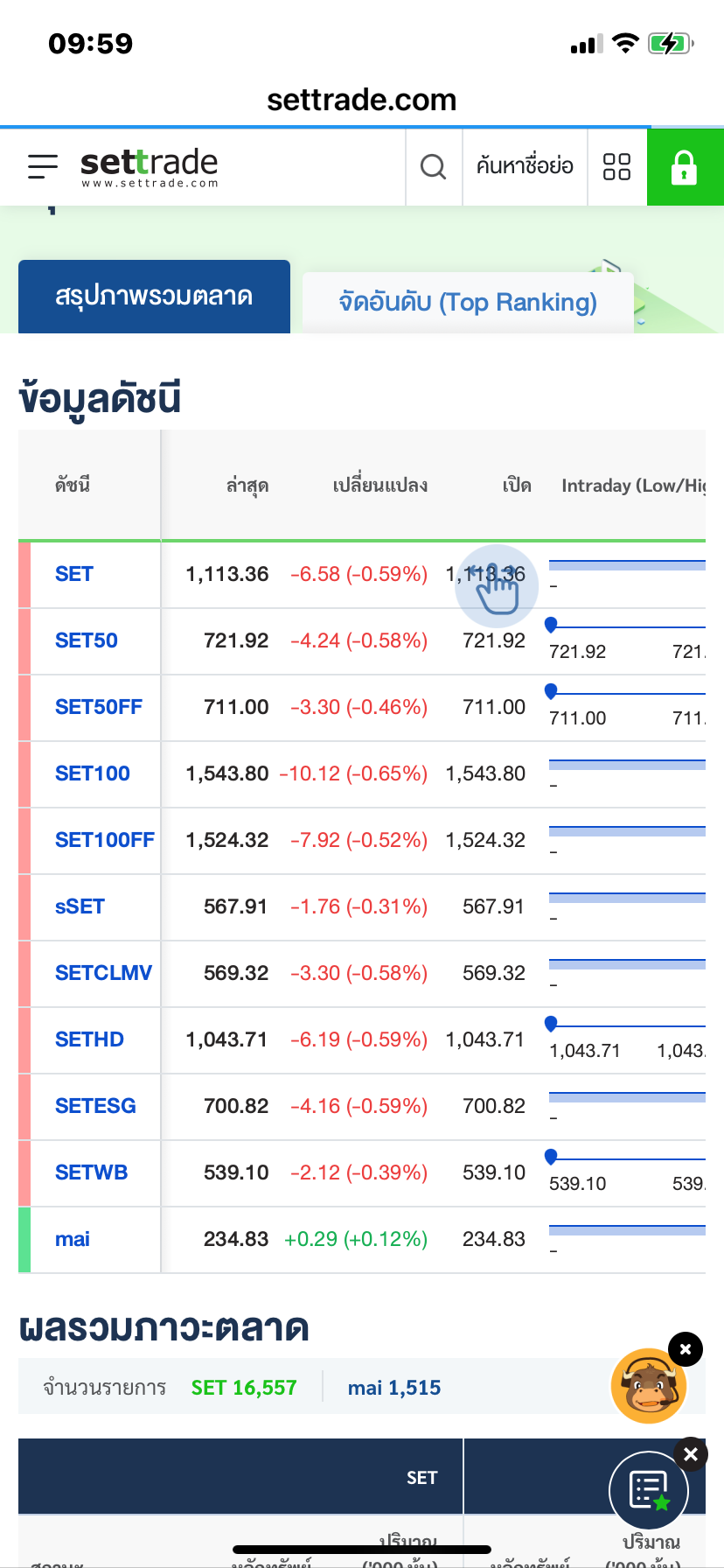Tap the sSET last value 567.91
724x1568 pixels.
pyautogui.click(x=236, y=906)
